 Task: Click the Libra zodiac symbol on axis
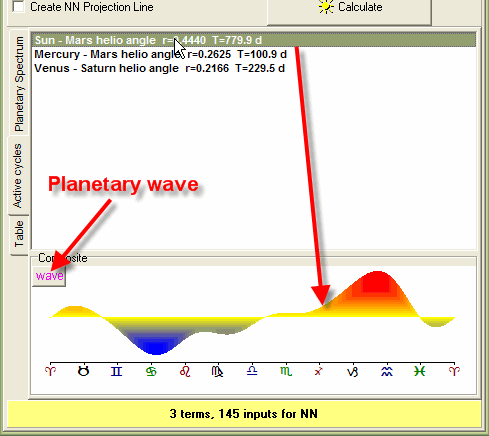pos(252,371)
